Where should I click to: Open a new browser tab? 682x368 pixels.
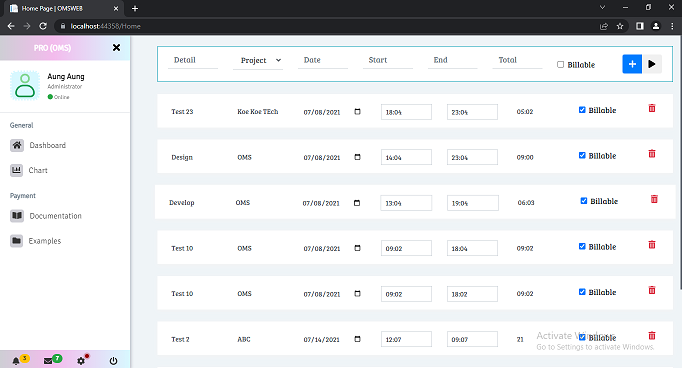(135, 8)
